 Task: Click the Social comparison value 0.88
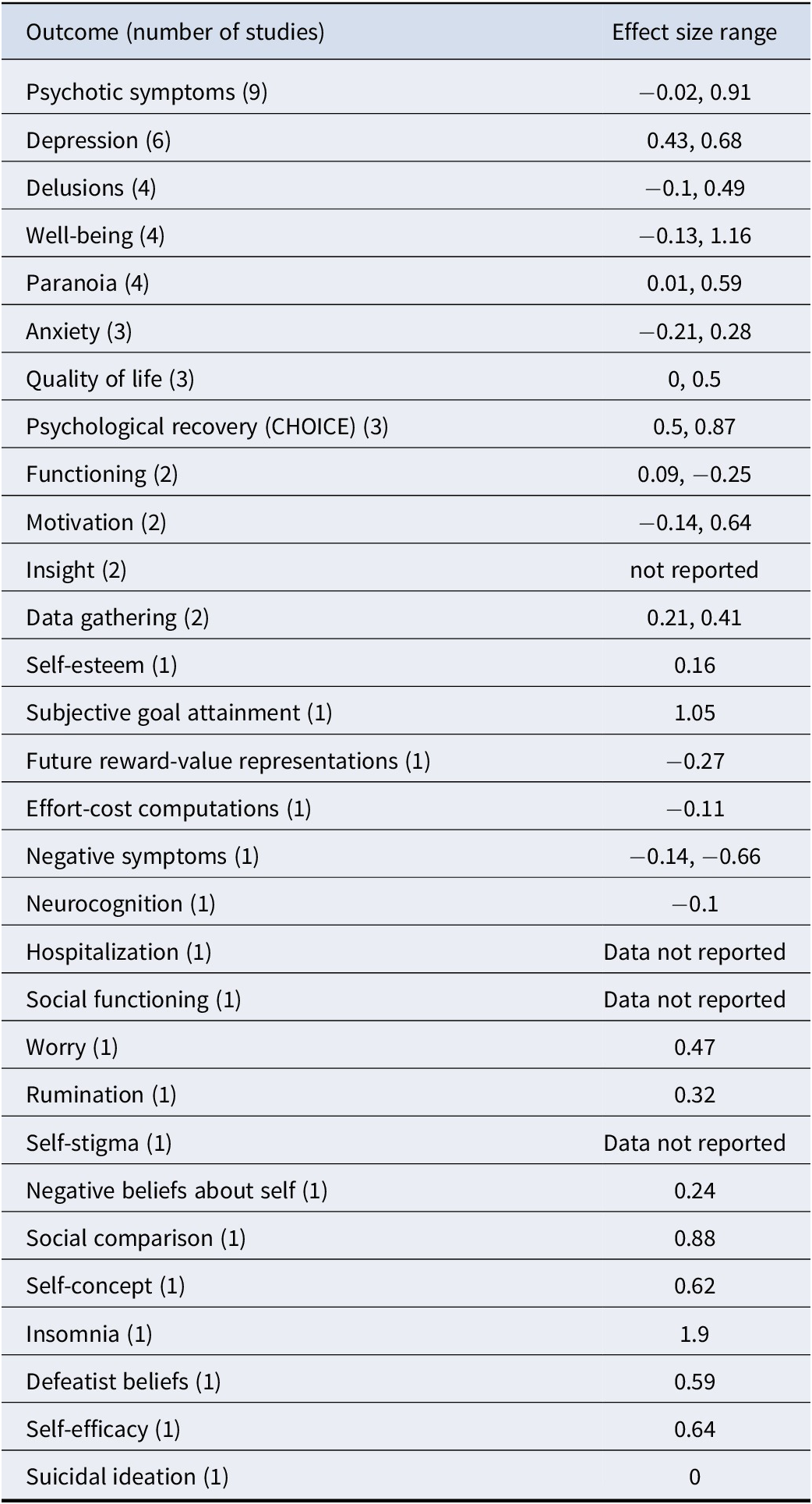click(694, 1238)
